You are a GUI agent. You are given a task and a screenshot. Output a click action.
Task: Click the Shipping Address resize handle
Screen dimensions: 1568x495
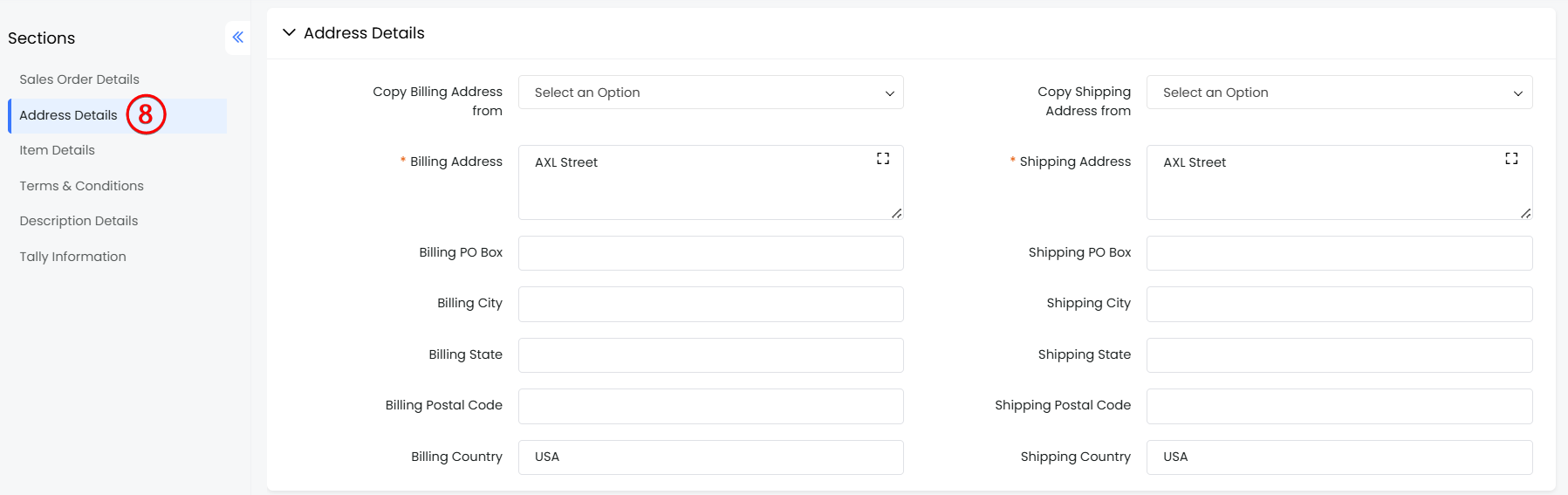(1525, 213)
